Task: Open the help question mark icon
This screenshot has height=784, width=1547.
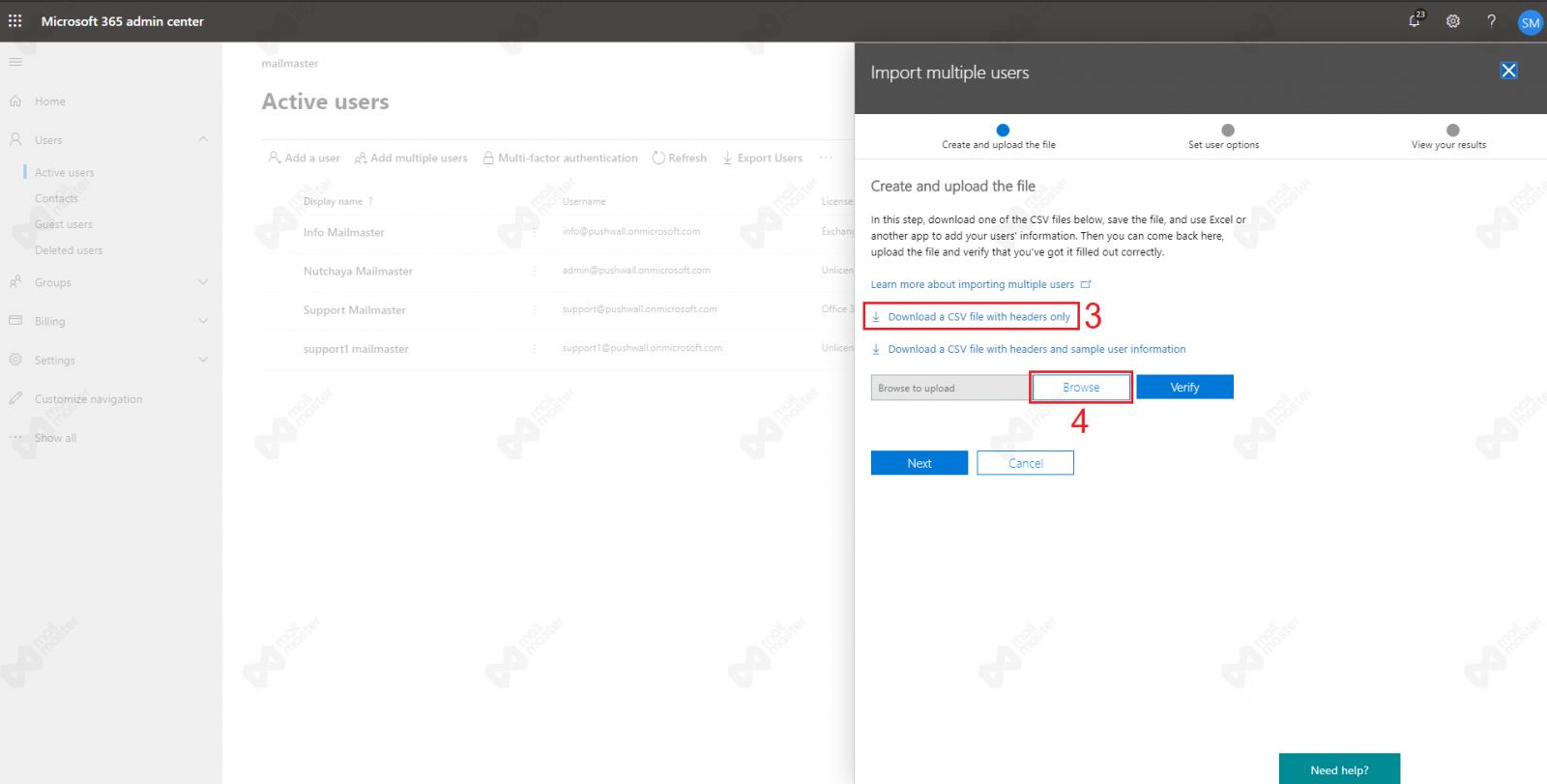Action: [1491, 20]
